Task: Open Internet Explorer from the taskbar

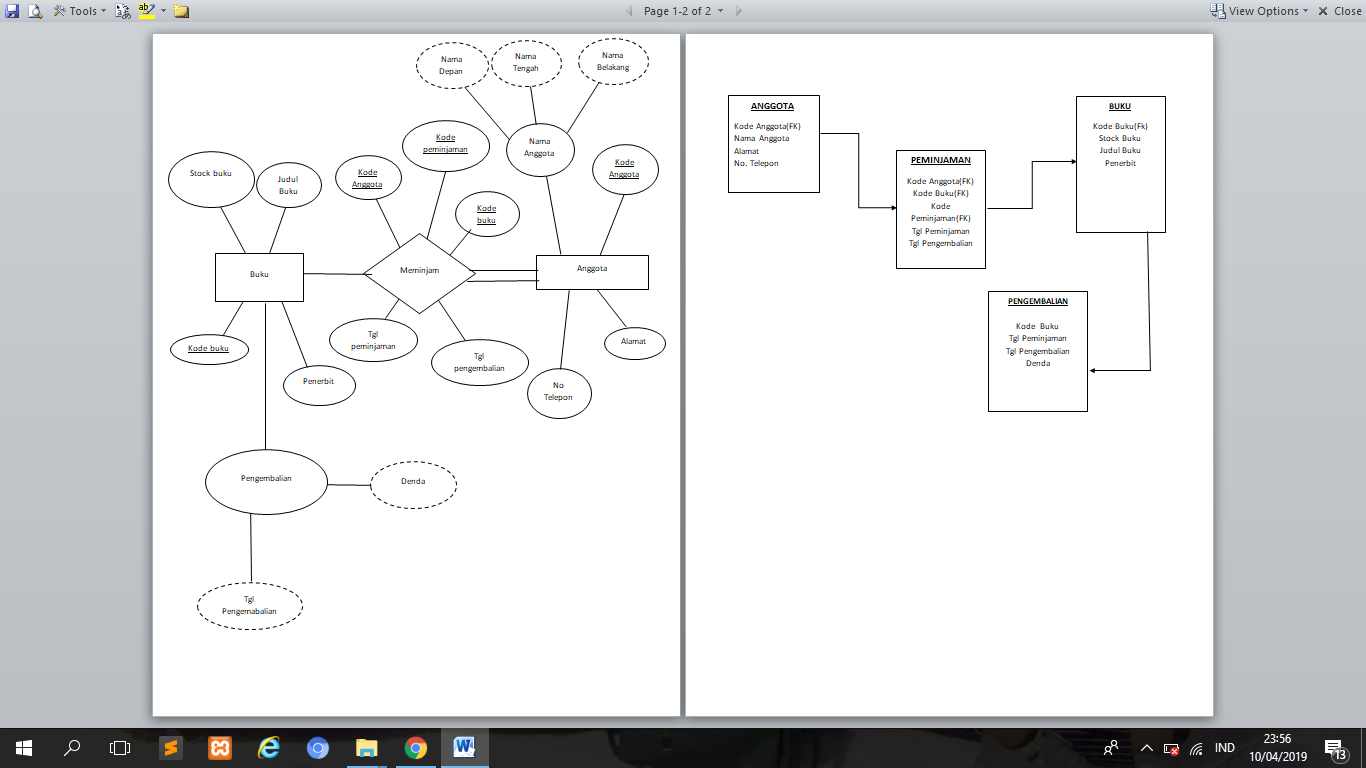Action: 269,747
